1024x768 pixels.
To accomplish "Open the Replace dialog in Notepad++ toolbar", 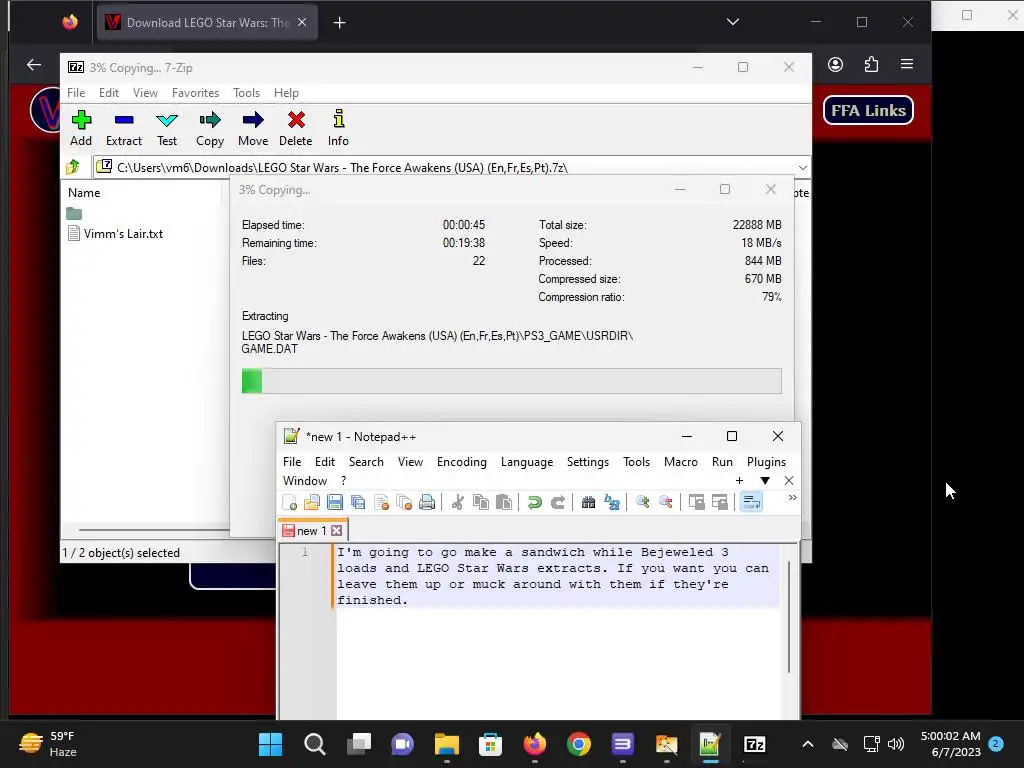I will point(612,502).
